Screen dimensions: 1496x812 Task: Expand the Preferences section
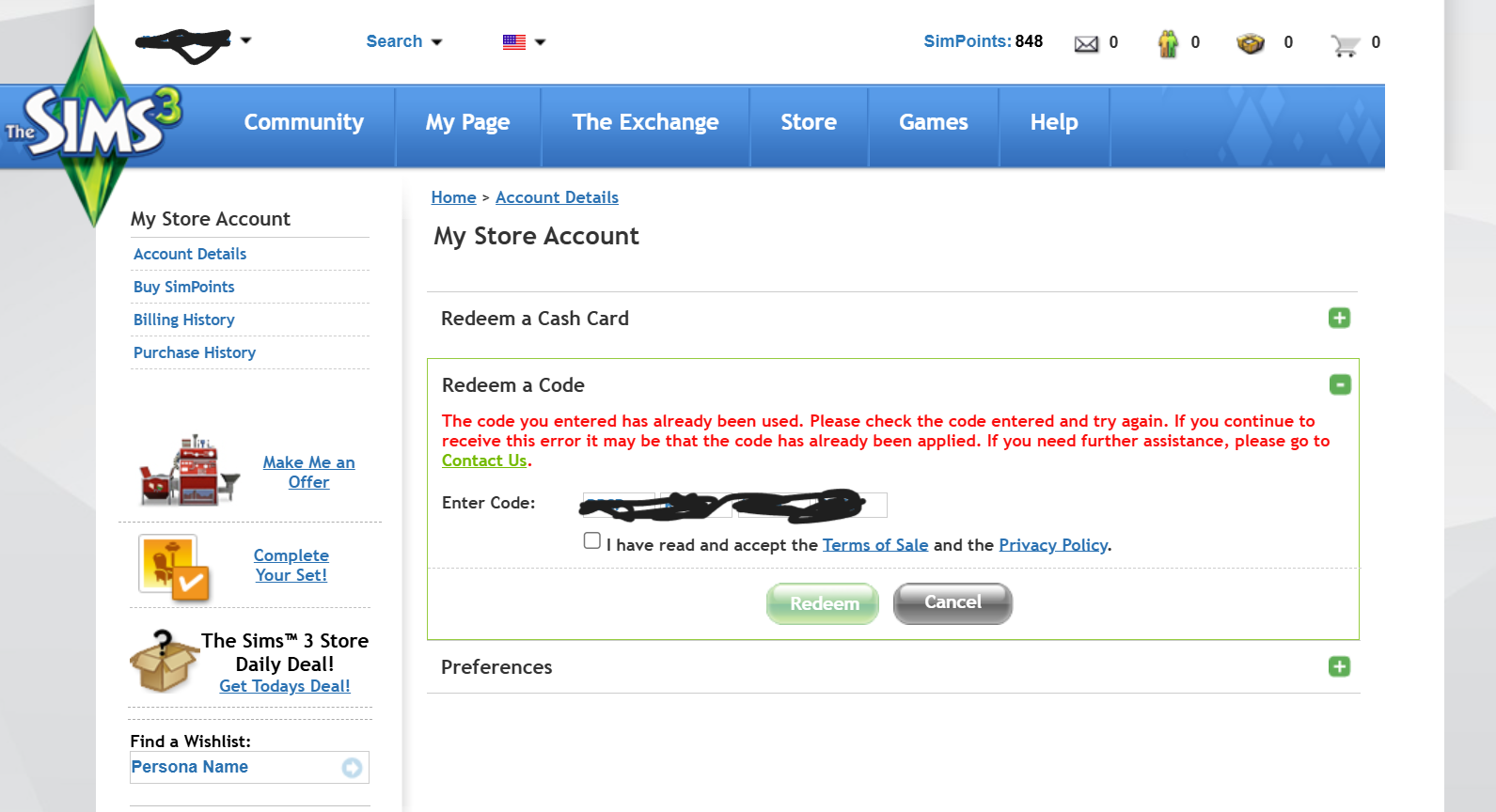click(1339, 667)
